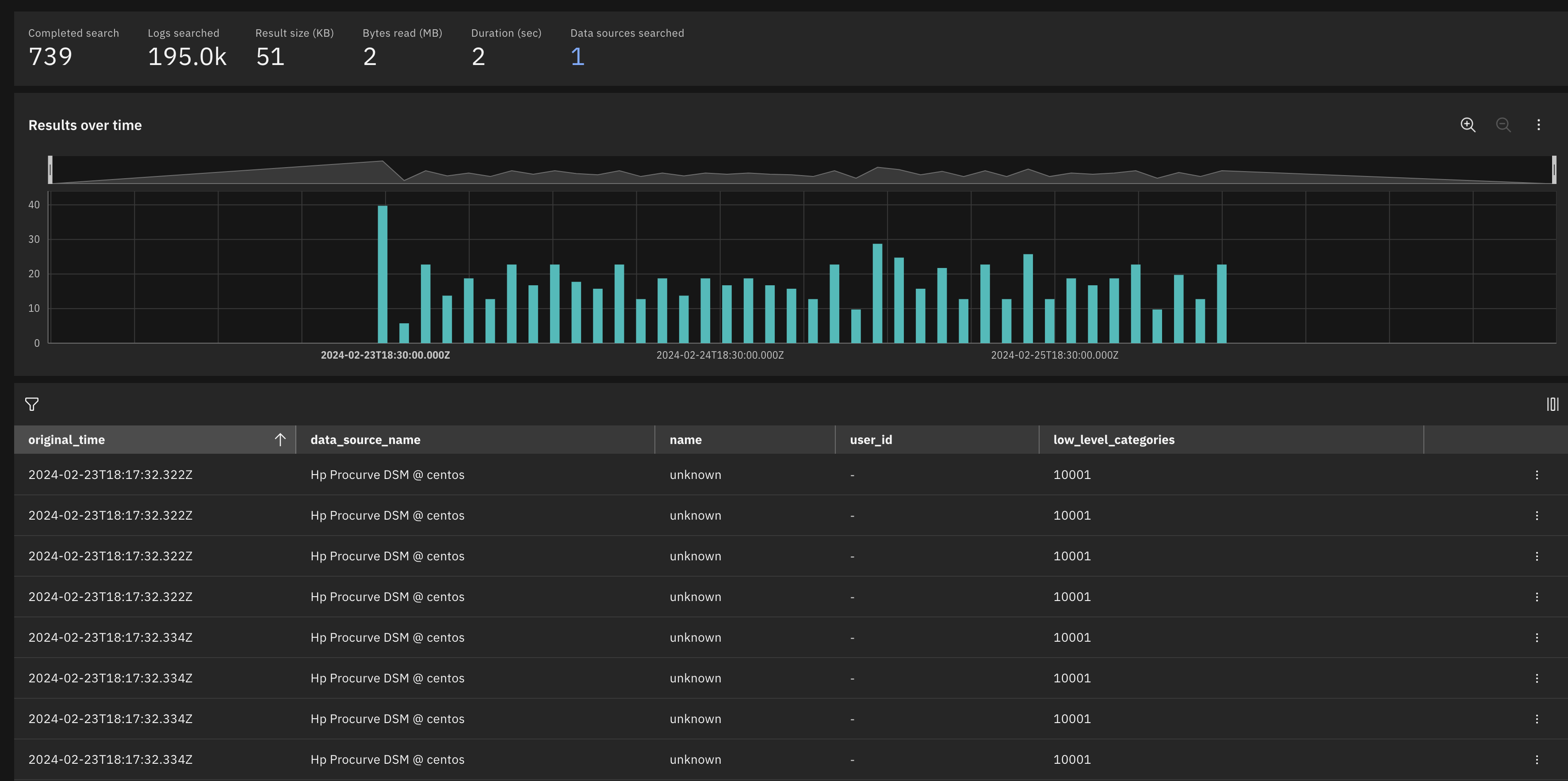Open the fourth row's three-dot menu
This screenshot has height=781, width=1568.
tap(1536, 597)
